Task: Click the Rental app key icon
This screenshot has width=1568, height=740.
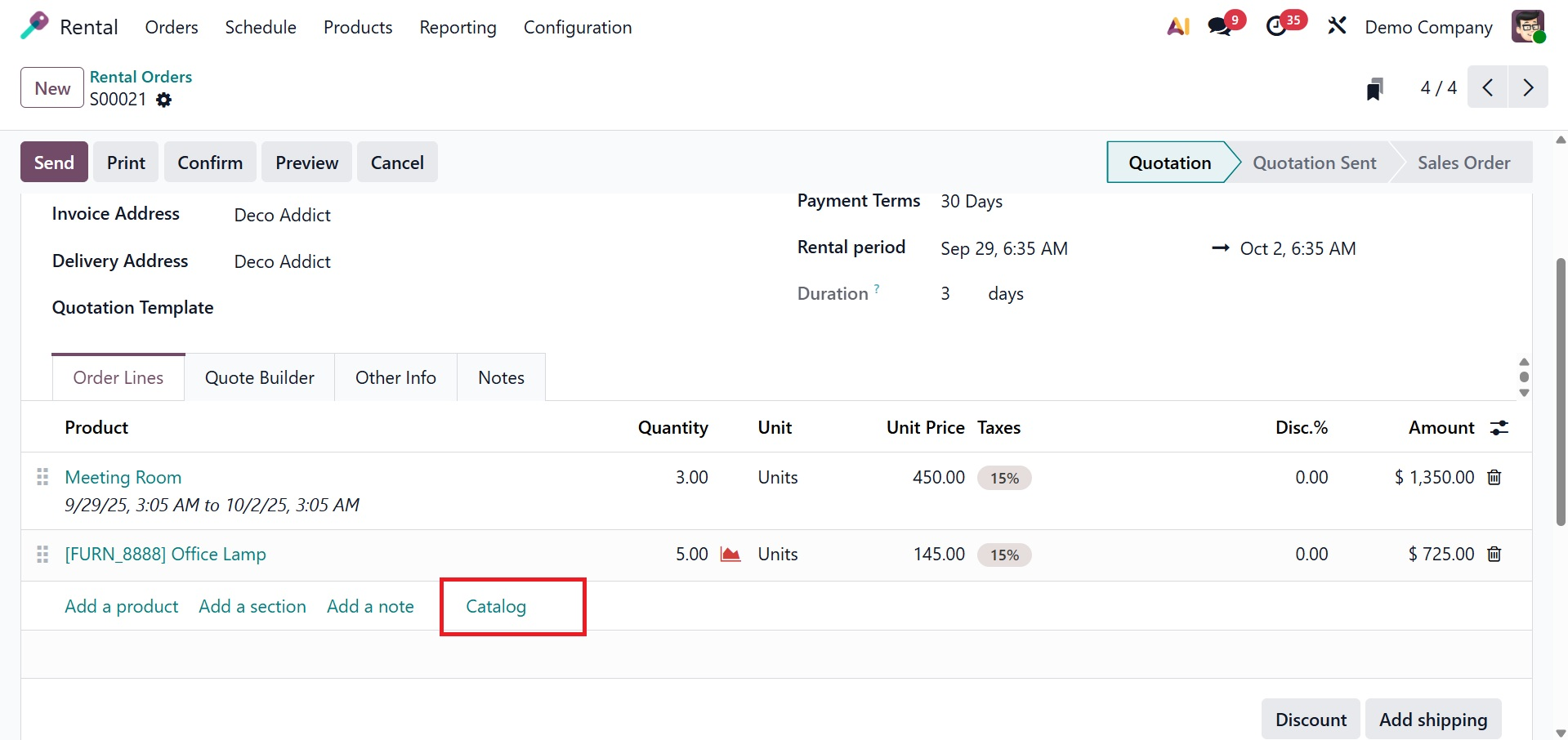Action: click(x=34, y=26)
